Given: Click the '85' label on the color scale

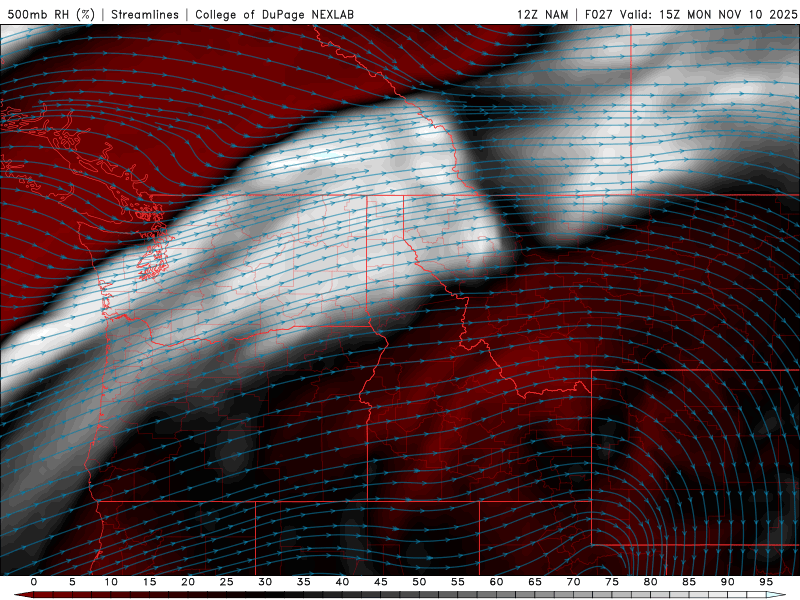Looking at the screenshot, I should click(x=688, y=582).
